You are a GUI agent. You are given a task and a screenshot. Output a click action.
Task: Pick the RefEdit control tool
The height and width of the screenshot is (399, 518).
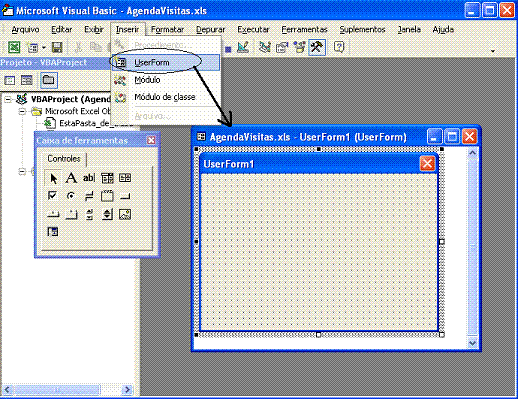tap(53, 231)
